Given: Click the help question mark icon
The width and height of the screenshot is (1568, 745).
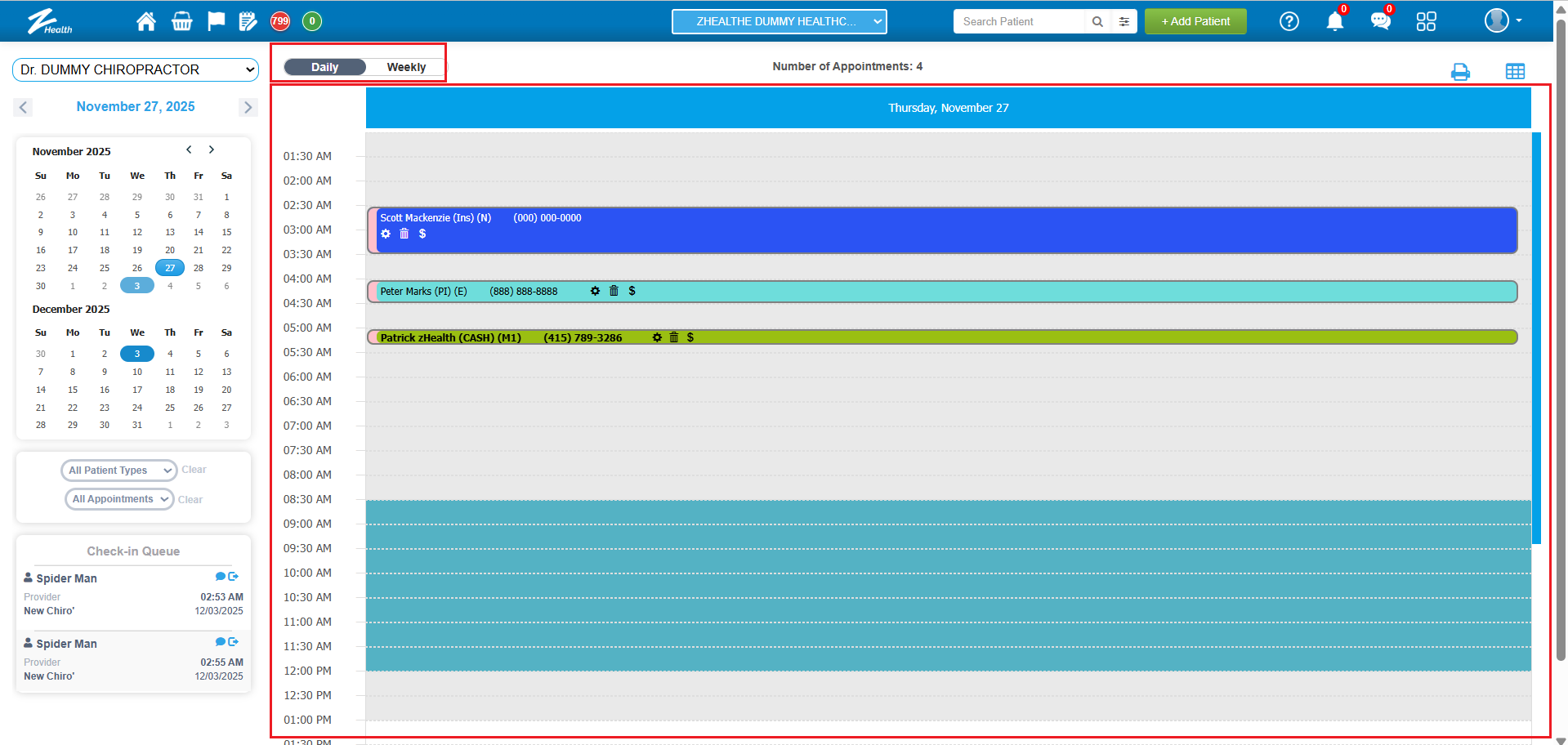Looking at the screenshot, I should (x=1289, y=21).
